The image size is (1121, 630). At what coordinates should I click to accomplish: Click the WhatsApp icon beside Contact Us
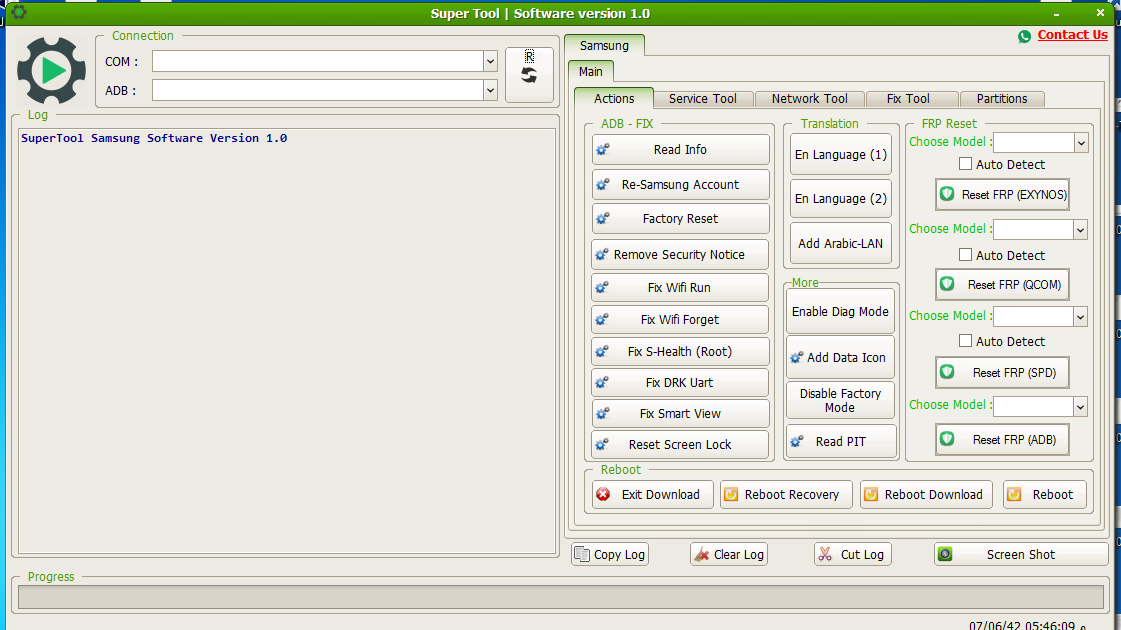coord(1024,36)
